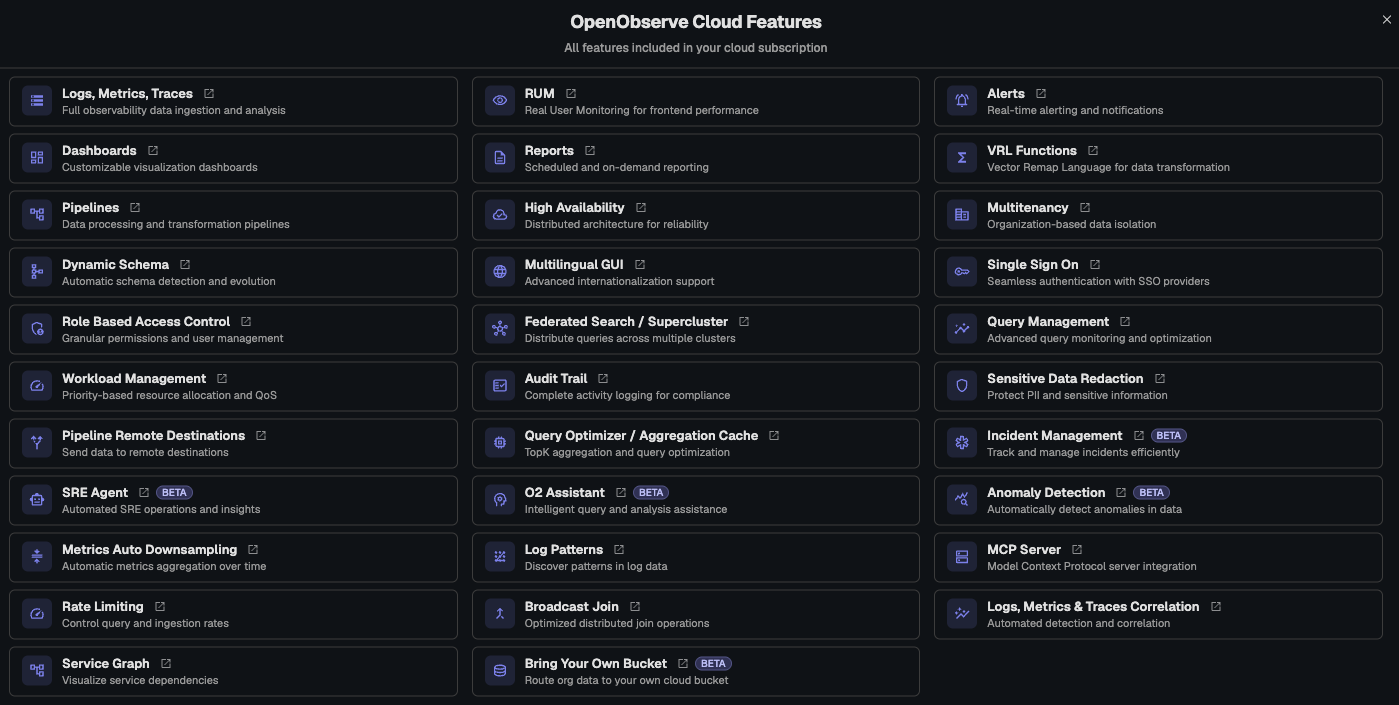Click the Federated Search cluster icon

click(500, 329)
